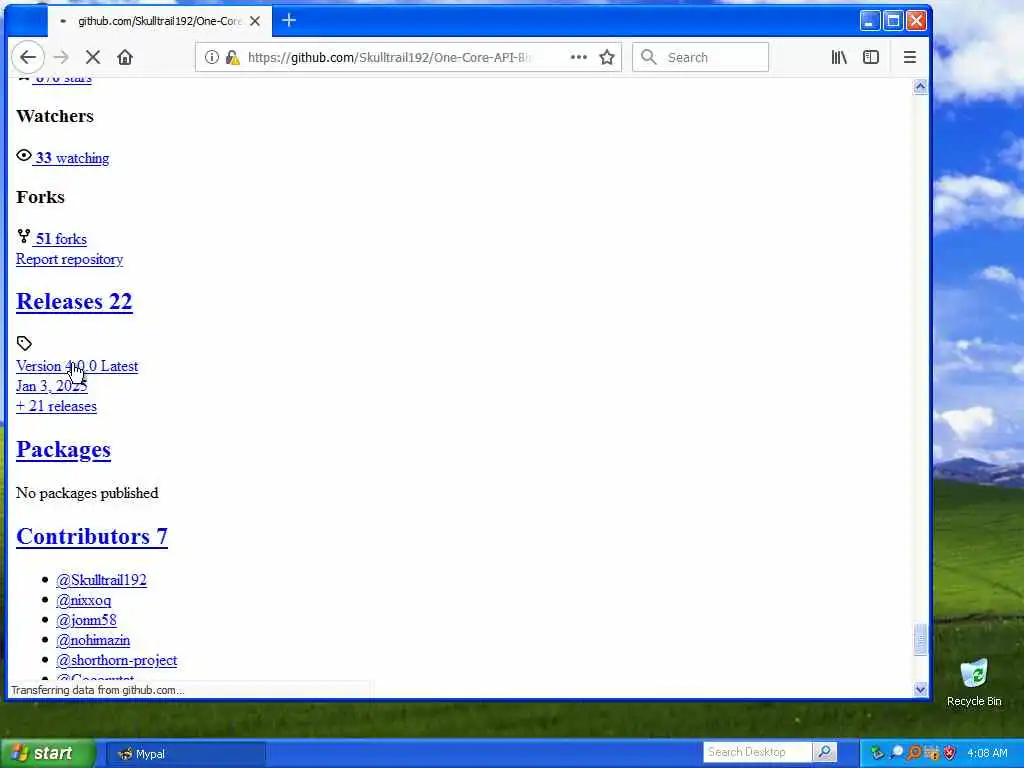Open the Packages heading link
Screen dimensions: 1024x768
pyautogui.click(x=63, y=450)
